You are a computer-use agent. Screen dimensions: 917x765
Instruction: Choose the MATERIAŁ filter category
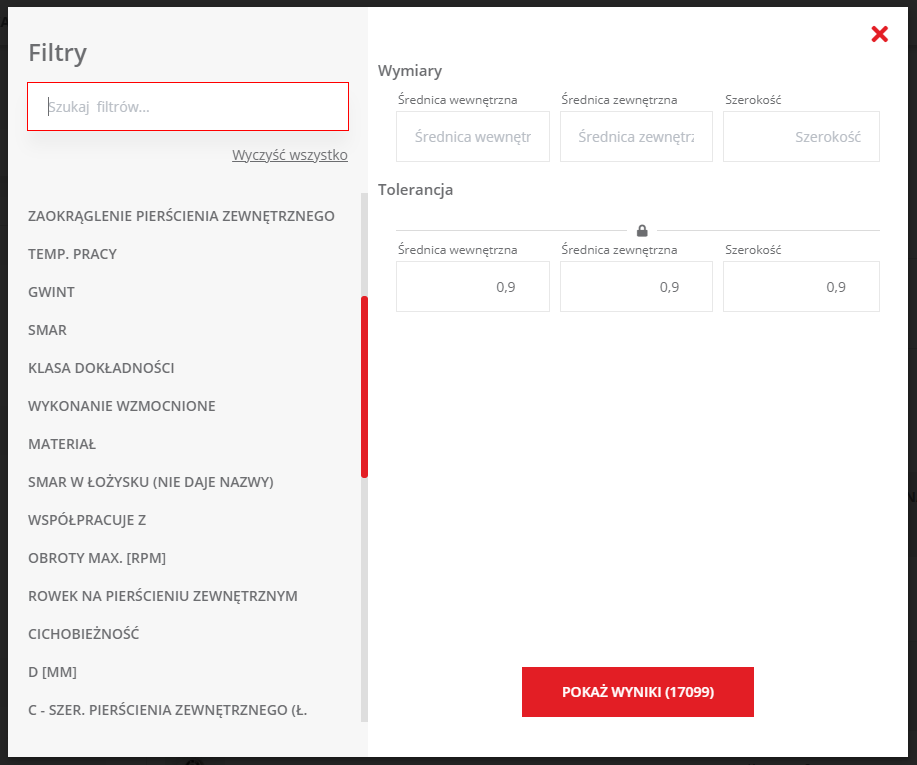(x=62, y=444)
